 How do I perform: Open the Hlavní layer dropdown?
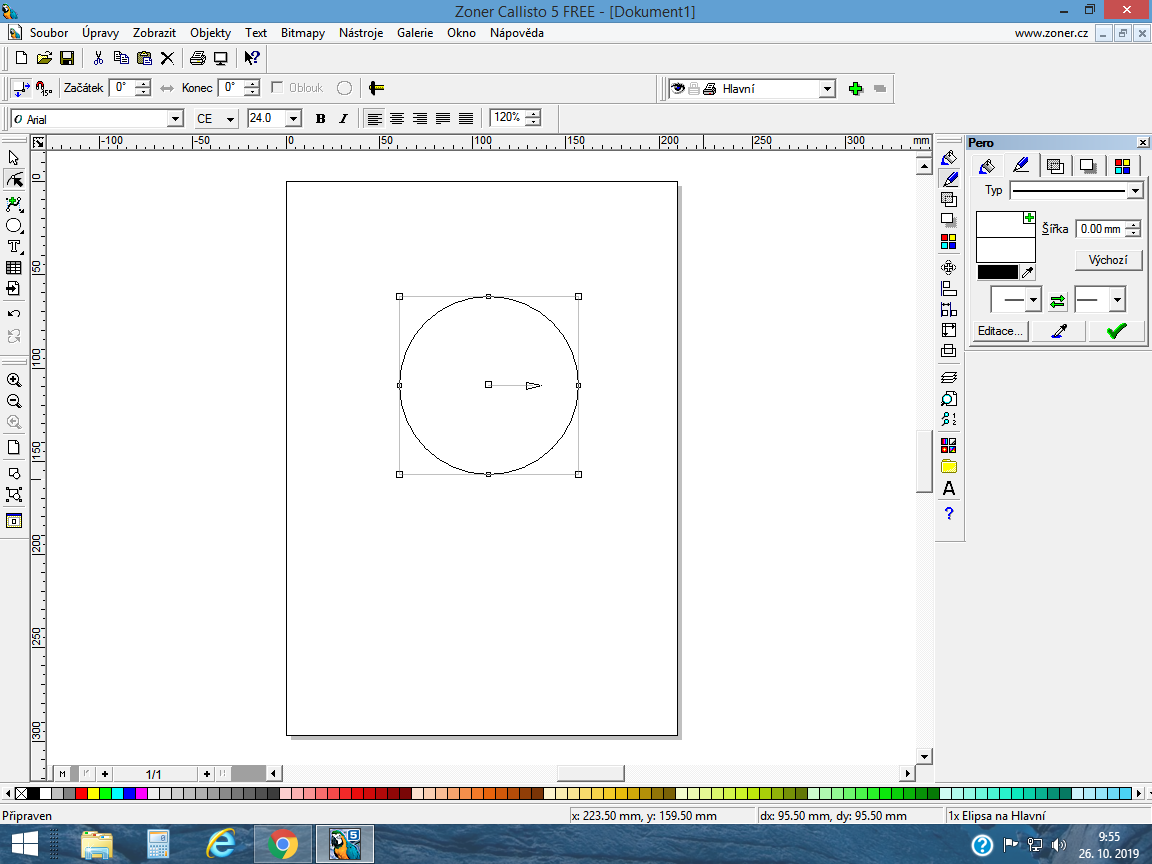(827, 89)
